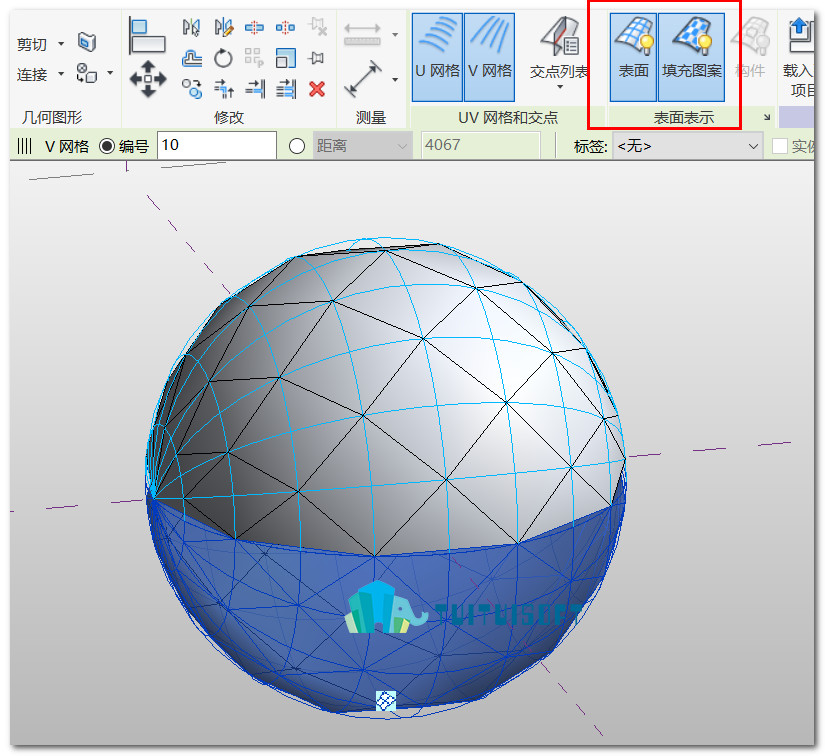
Task: Expand the 剪切 dropdown arrow
Action: (x=61, y=43)
